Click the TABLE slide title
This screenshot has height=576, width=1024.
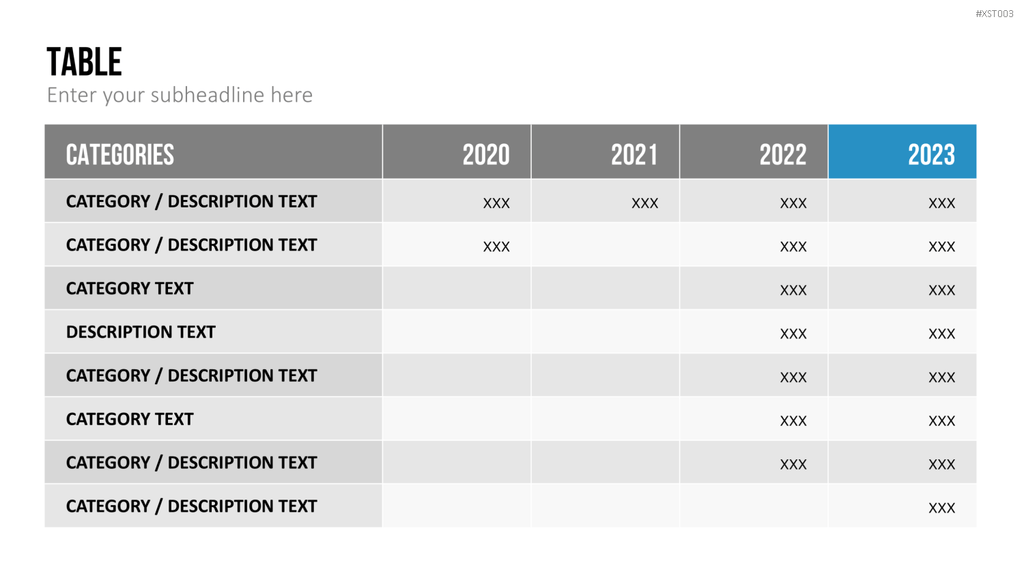[x=84, y=63]
